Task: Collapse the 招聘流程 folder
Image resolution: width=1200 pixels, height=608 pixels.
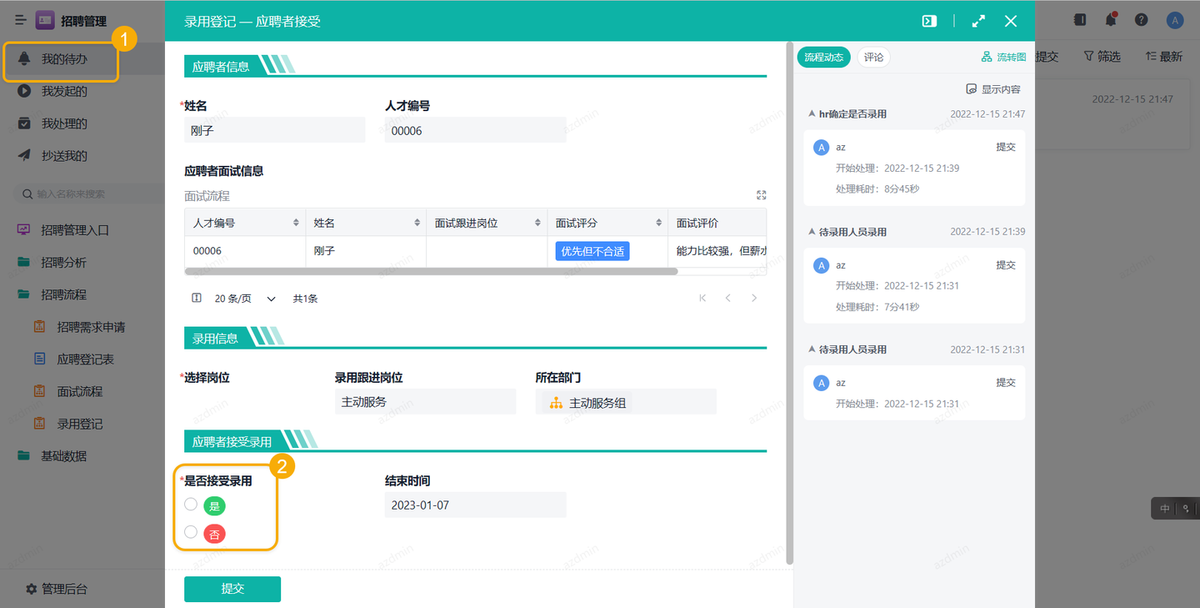Action: pos(63,294)
